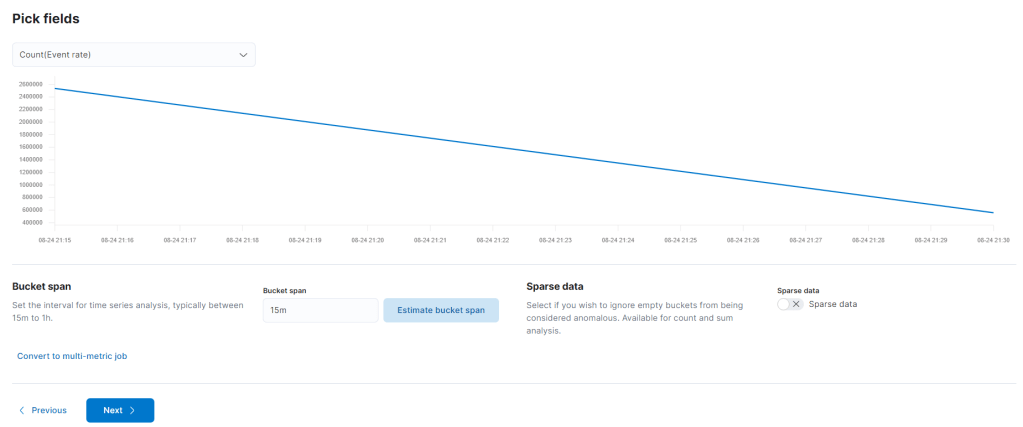Open the Convert to multi-metric job link
This screenshot has height=427, width=1023.
[x=72, y=356]
